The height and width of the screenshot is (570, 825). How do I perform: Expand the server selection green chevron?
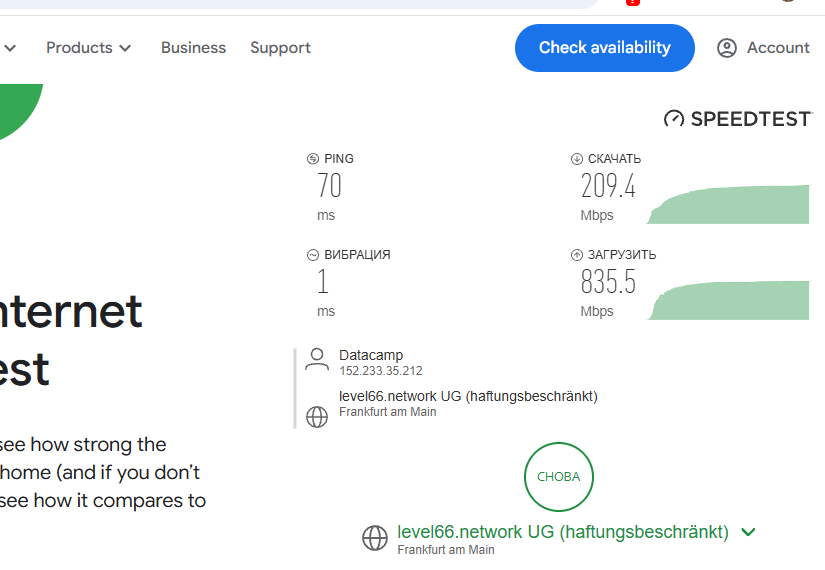click(x=748, y=532)
